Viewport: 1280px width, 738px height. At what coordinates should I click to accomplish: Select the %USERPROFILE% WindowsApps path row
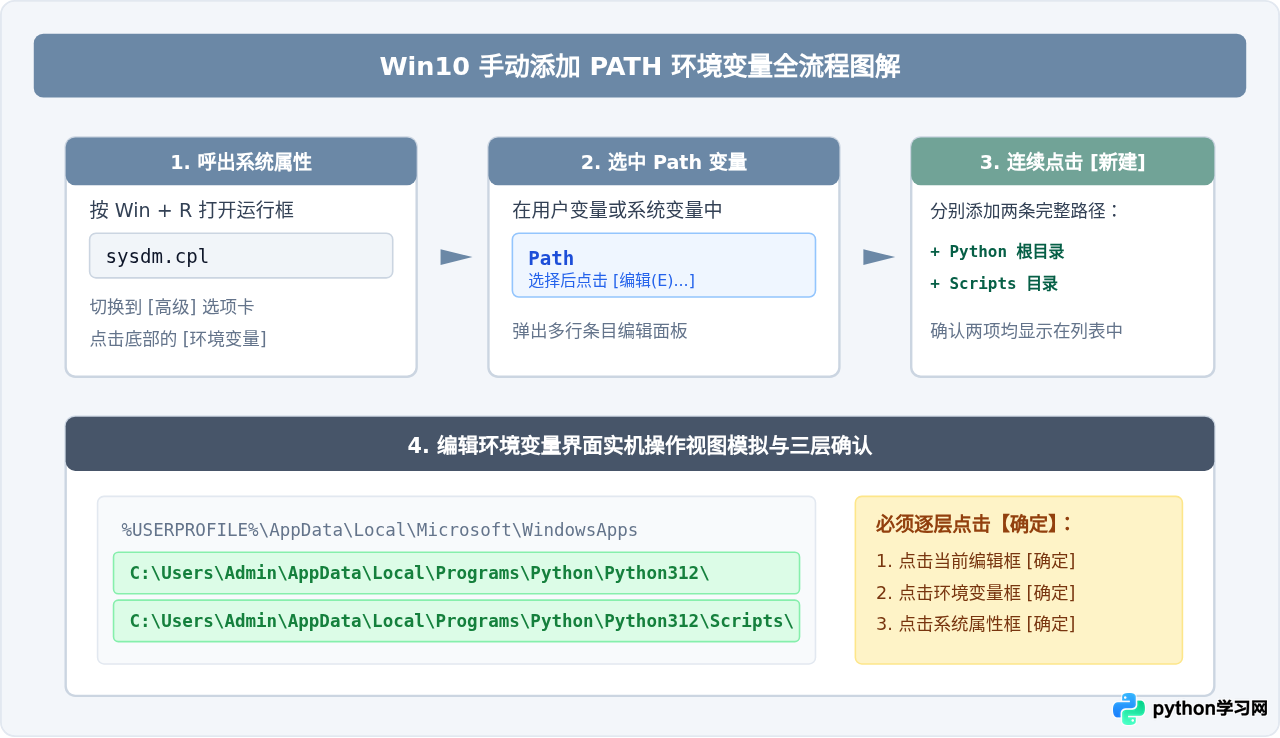click(380, 530)
